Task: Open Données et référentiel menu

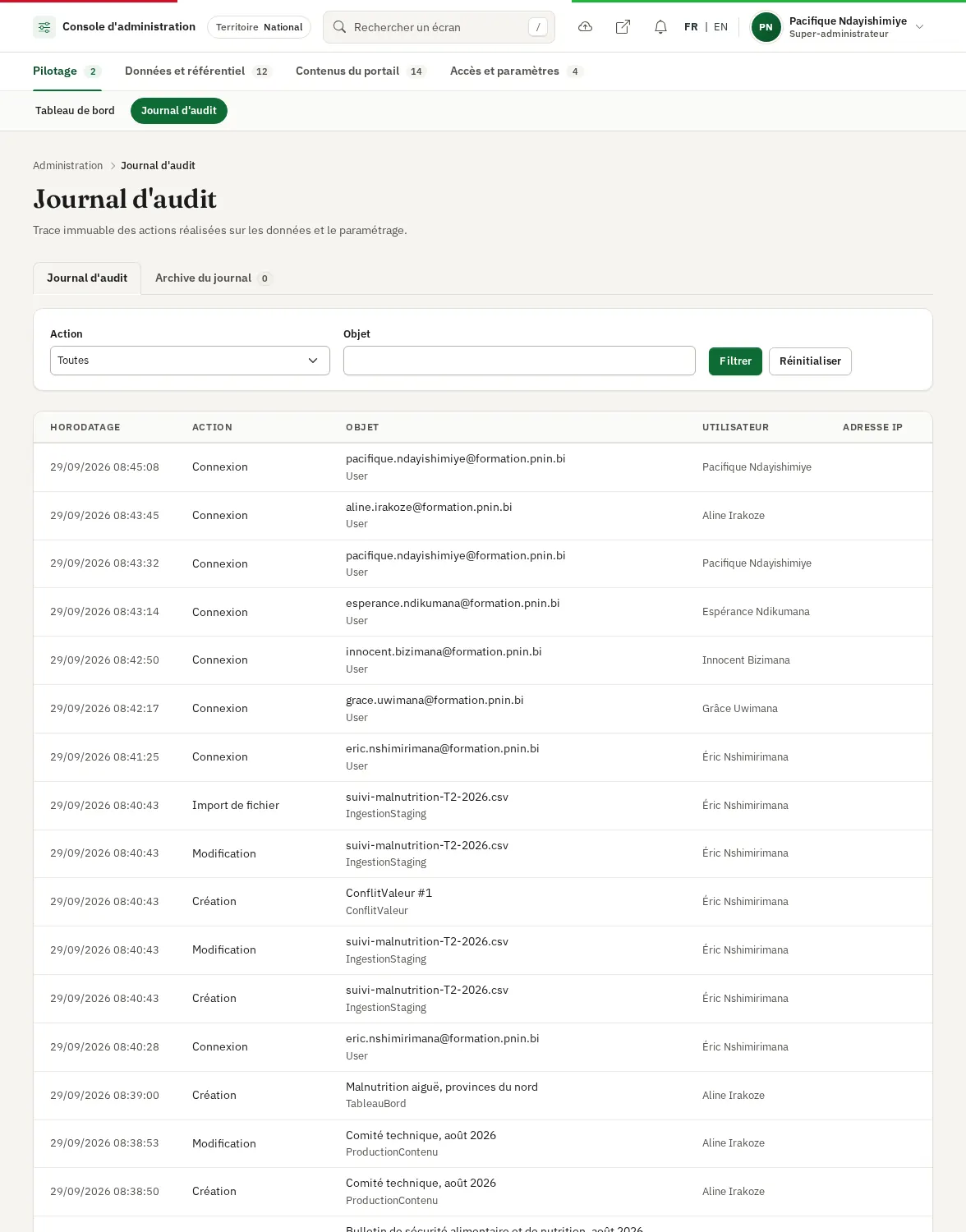Action: click(x=198, y=71)
